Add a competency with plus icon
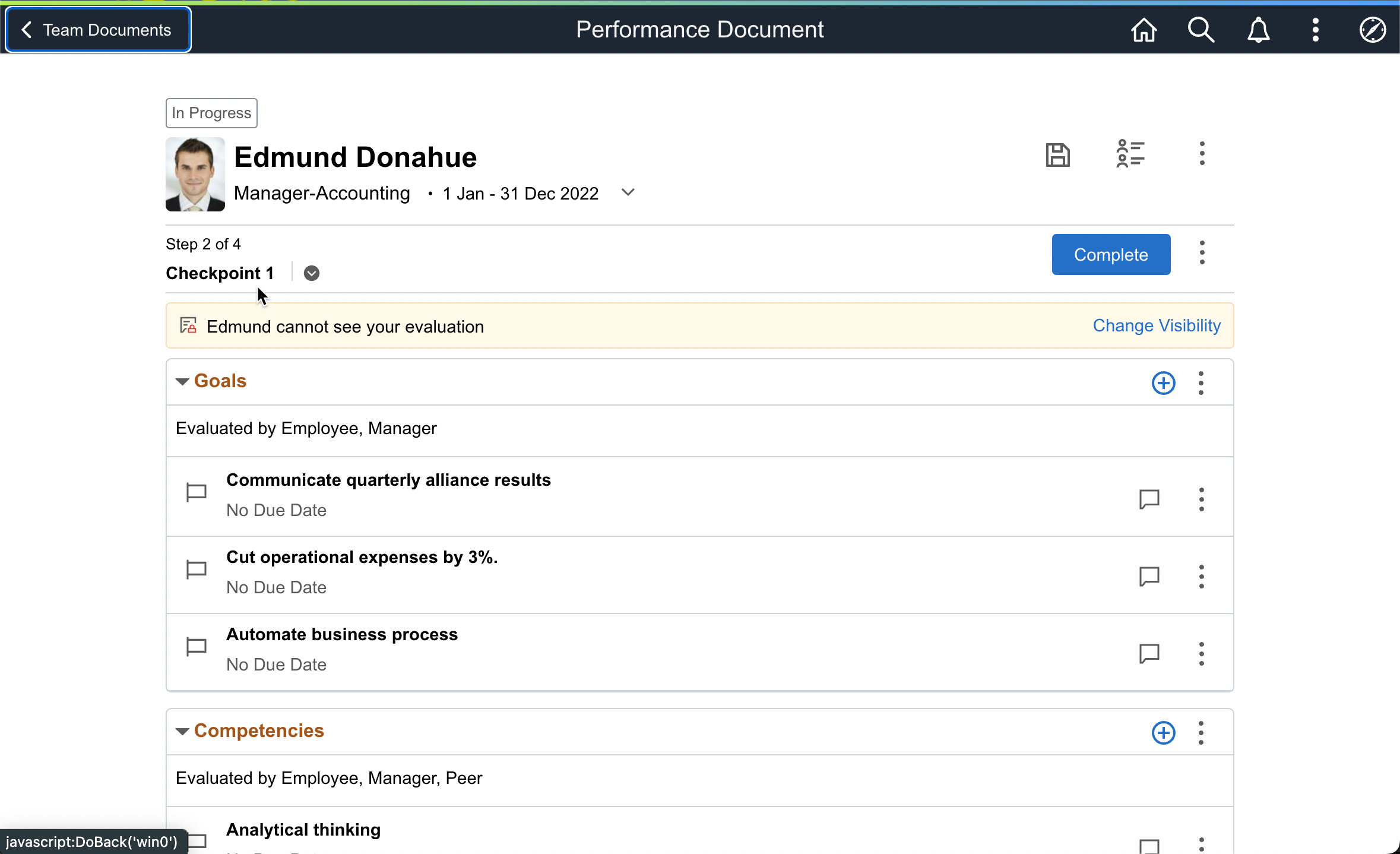 click(1163, 733)
